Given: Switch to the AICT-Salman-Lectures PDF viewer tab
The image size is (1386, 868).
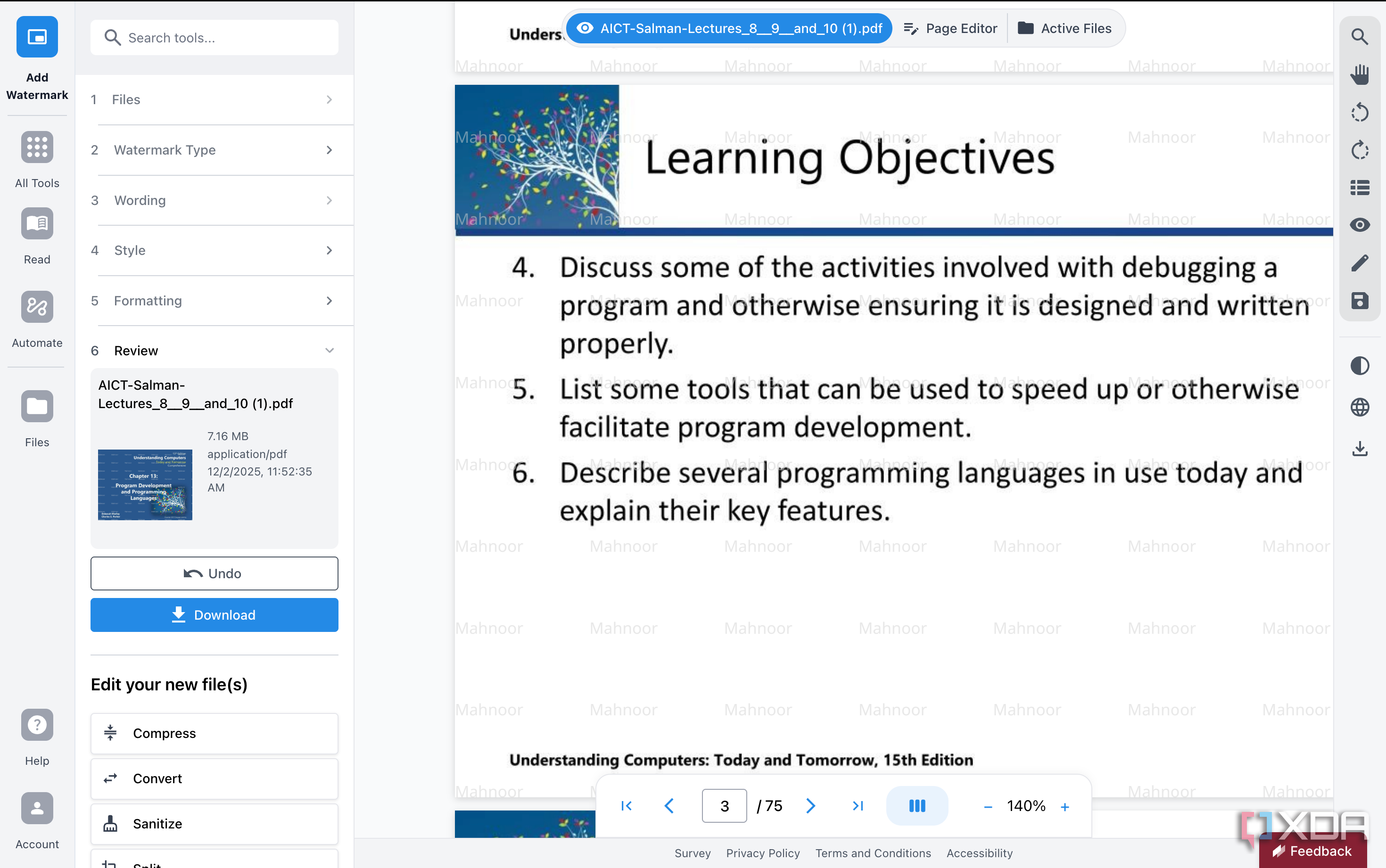Looking at the screenshot, I should tap(729, 28).
